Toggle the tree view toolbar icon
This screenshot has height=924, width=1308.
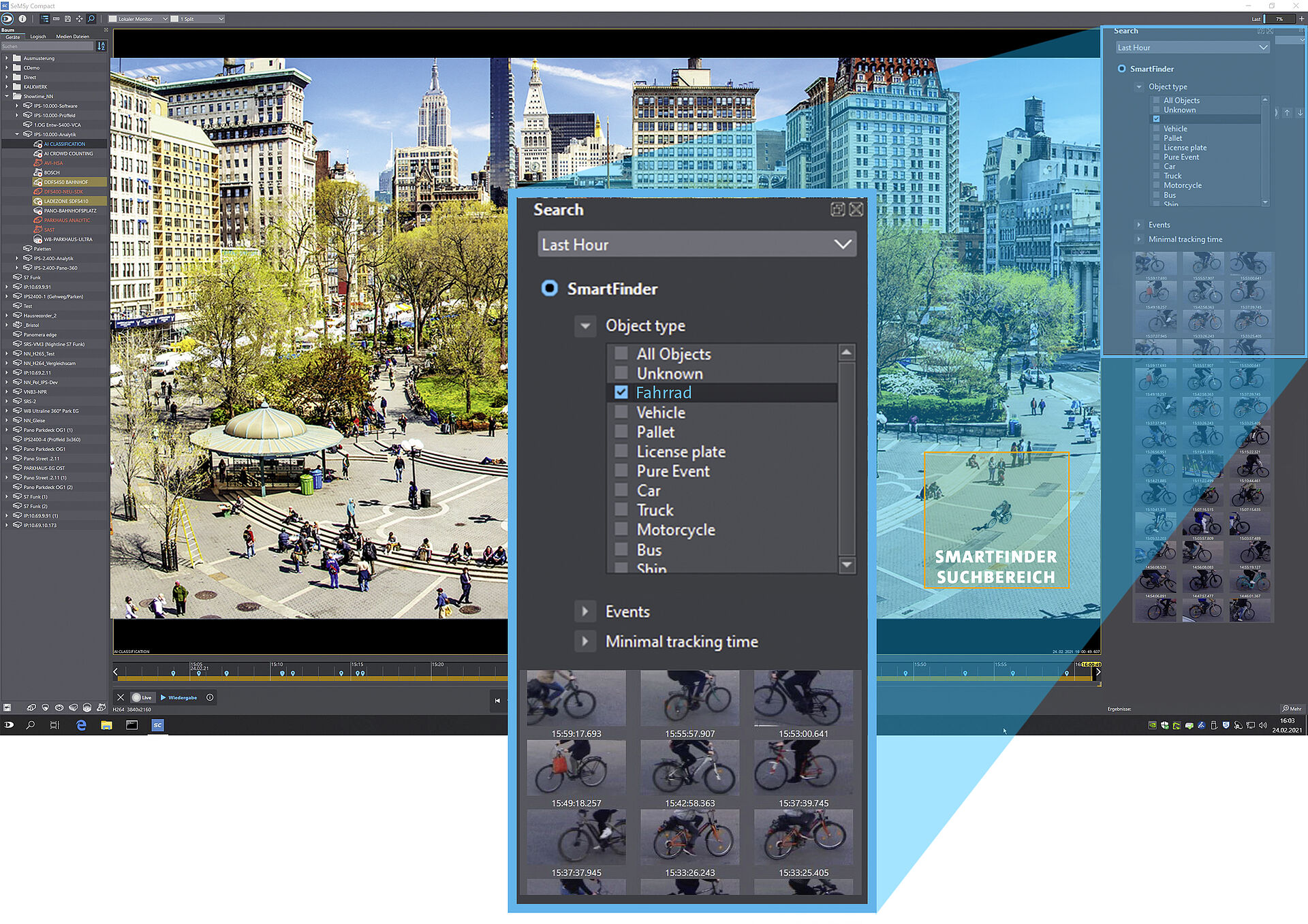point(44,19)
